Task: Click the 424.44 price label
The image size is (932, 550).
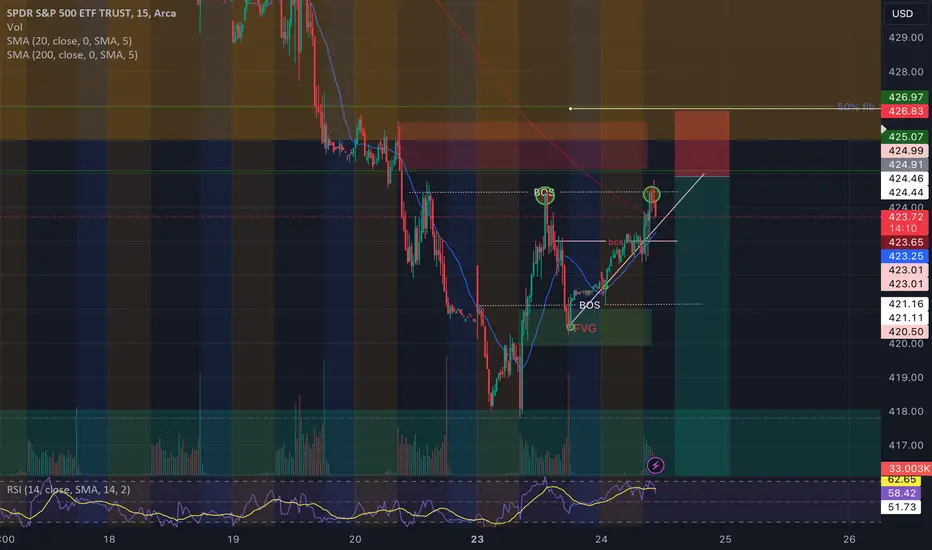Action: click(905, 192)
